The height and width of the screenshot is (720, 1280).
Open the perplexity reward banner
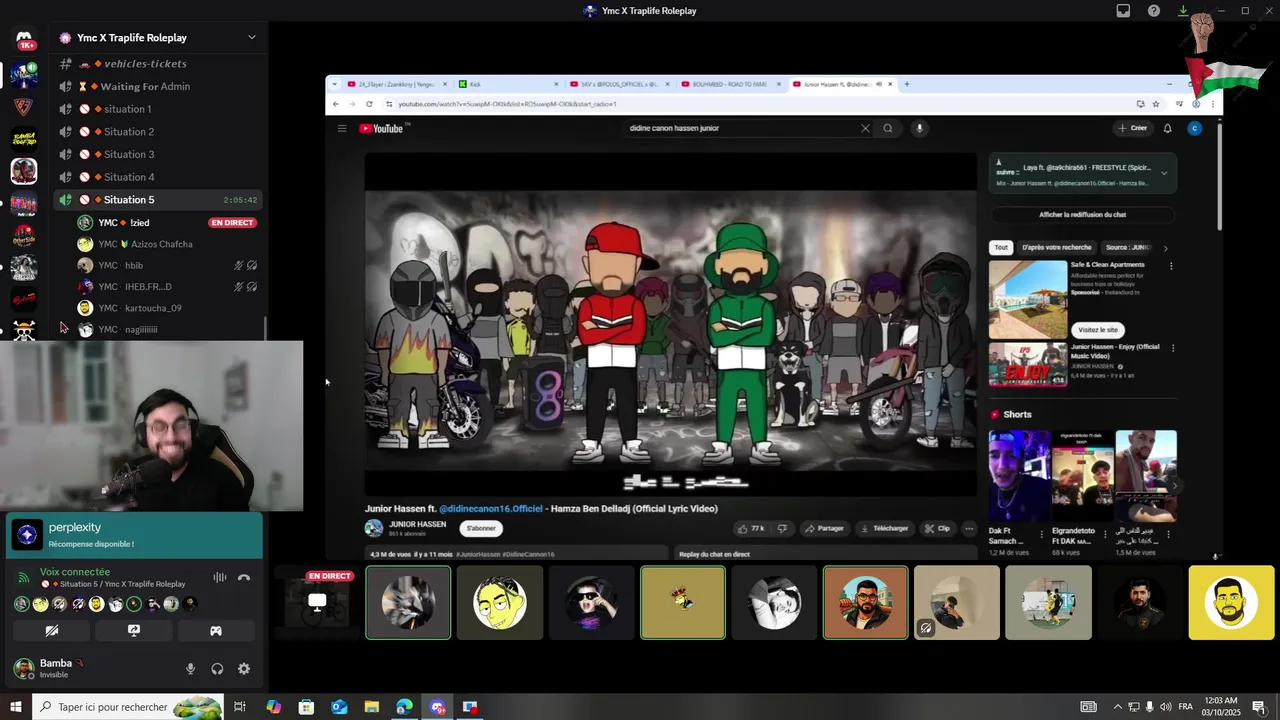pos(134,534)
